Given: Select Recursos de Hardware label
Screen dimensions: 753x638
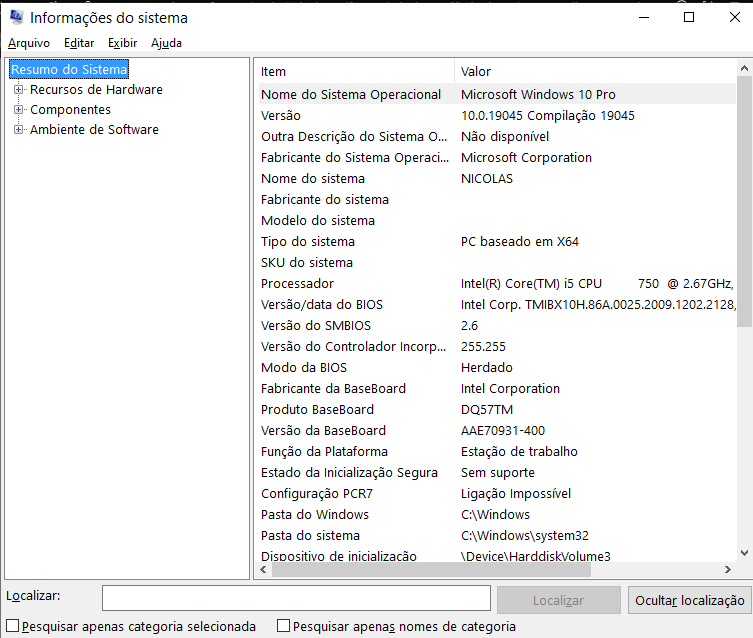Looking at the screenshot, I should [x=97, y=90].
